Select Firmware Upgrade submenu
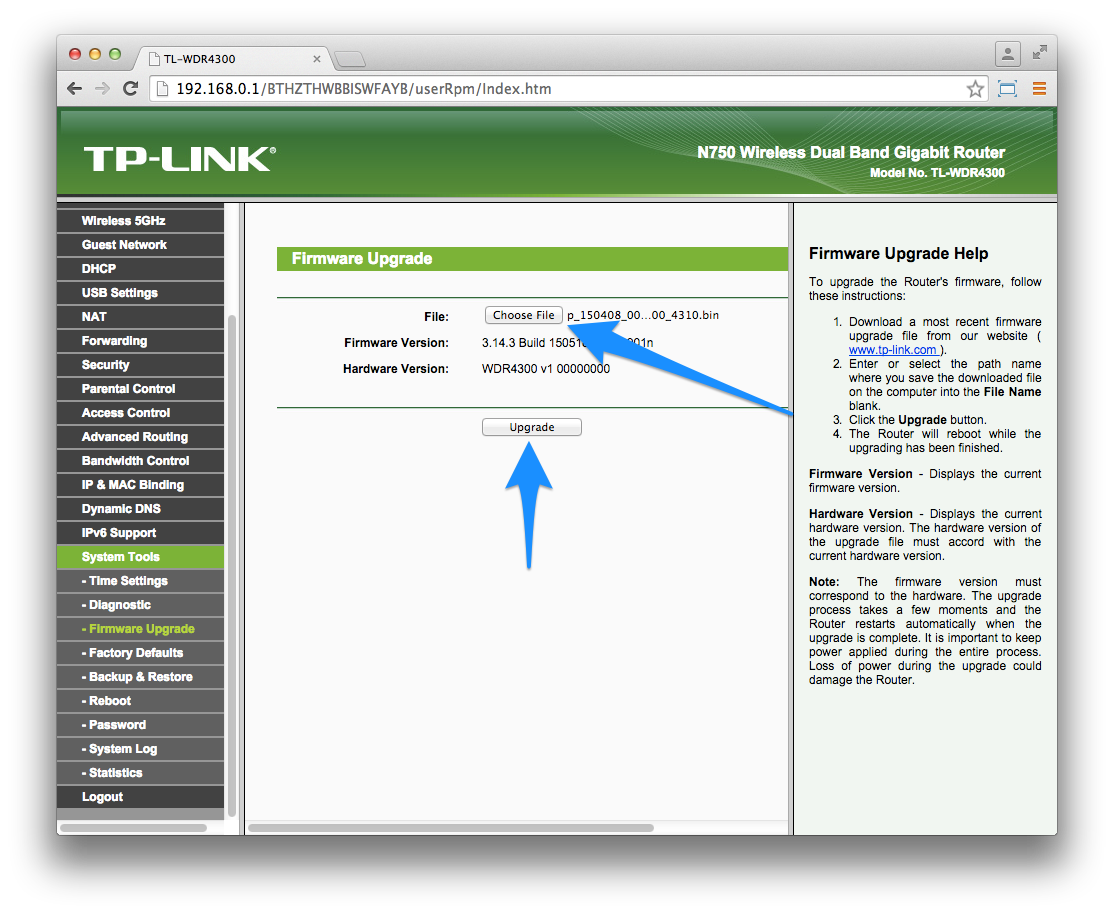Viewport: 1114px width, 914px height. tap(141, 629)
